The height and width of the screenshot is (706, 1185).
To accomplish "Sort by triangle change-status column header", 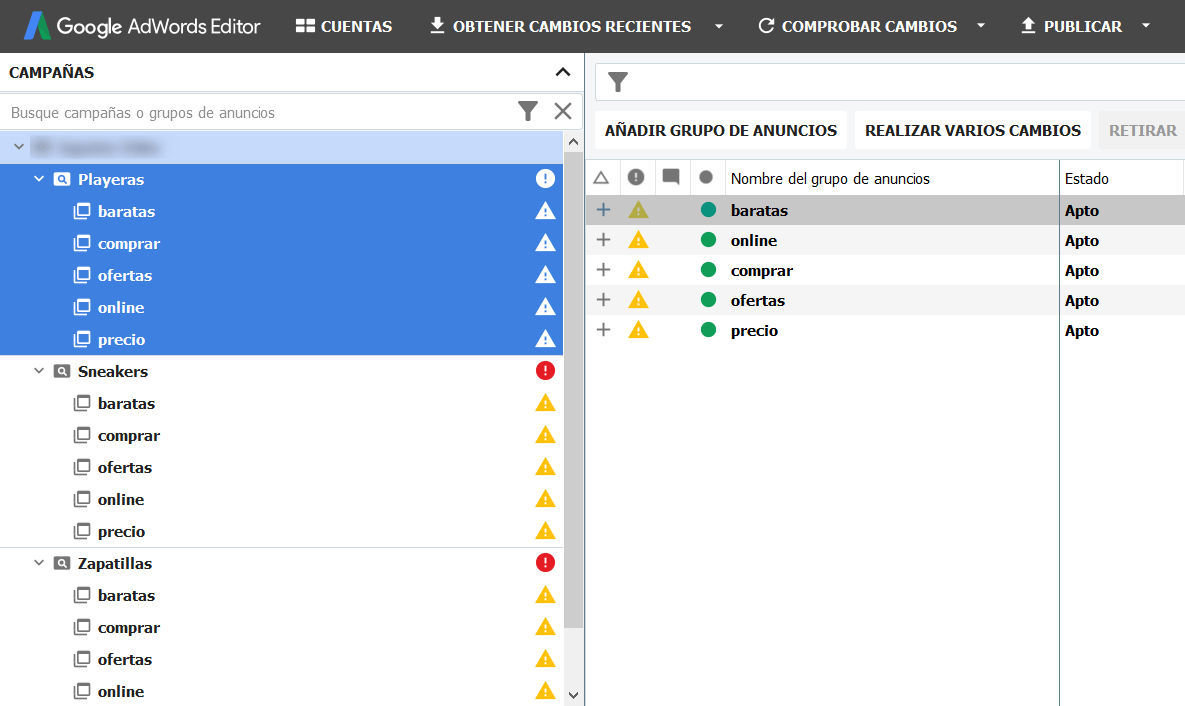I will click(601, 178).
